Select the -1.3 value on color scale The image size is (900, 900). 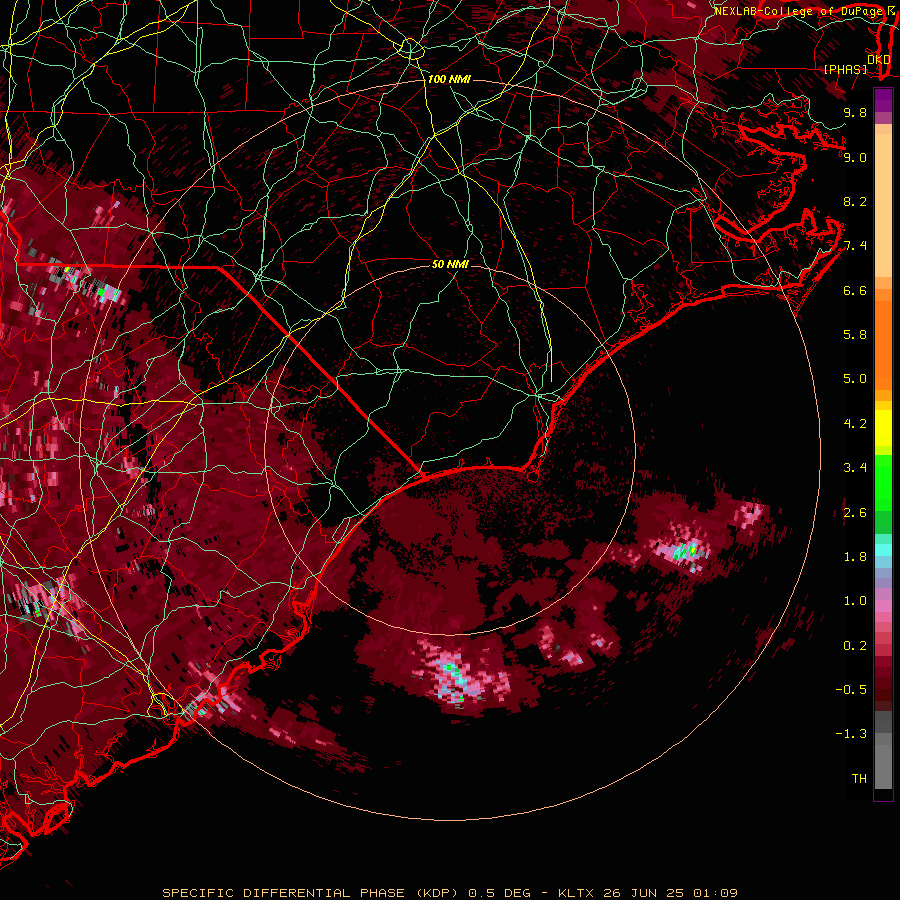(851, 734)
